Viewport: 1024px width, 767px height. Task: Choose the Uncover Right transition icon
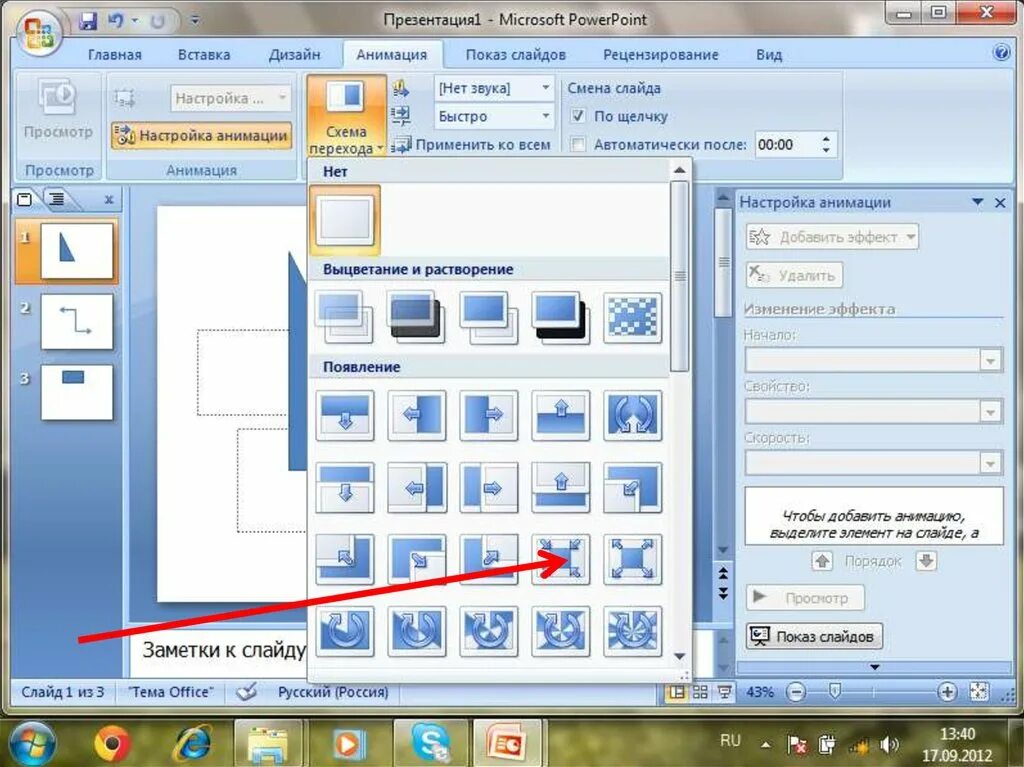[488, 487]
